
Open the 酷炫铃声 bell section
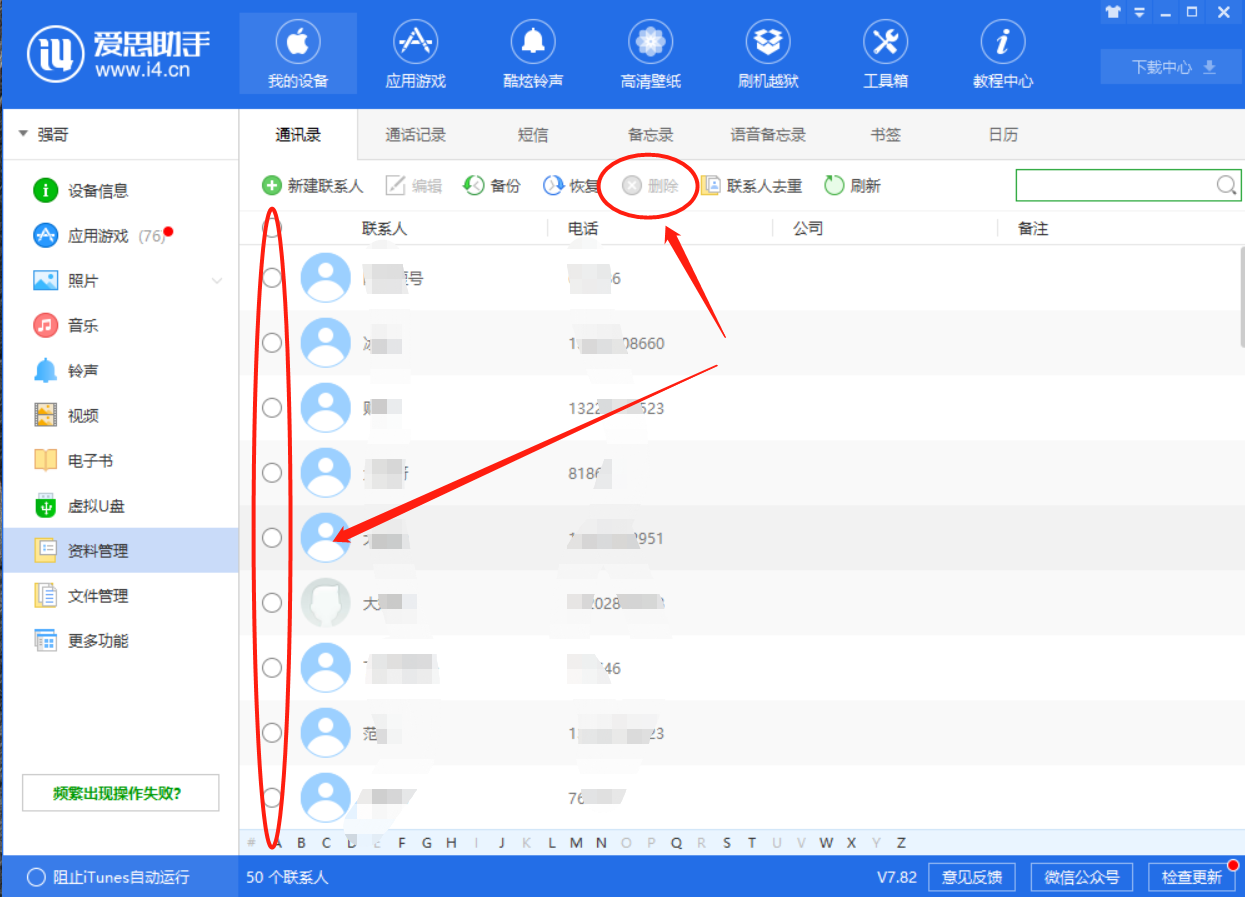click(x=533, y=54)
